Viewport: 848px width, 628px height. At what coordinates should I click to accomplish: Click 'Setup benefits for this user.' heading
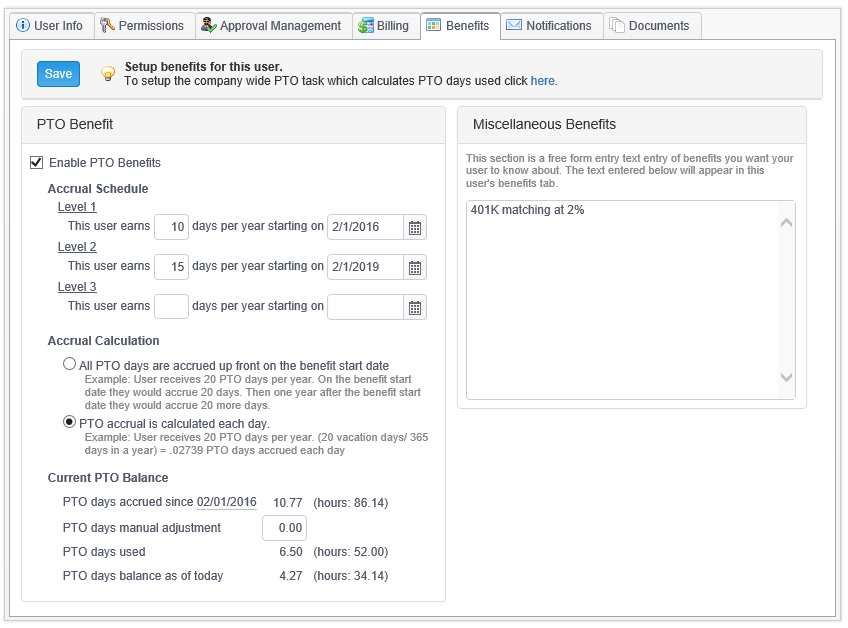point(203,67)
